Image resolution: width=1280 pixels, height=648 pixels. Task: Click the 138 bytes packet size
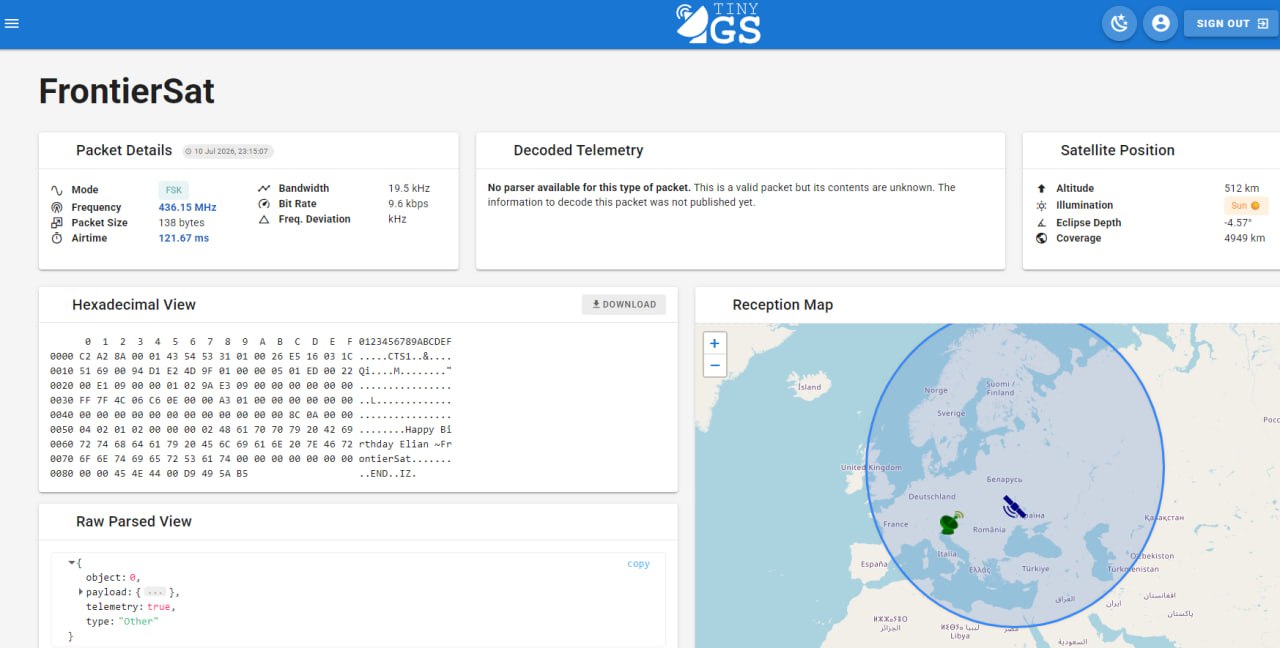pos(181,223)
